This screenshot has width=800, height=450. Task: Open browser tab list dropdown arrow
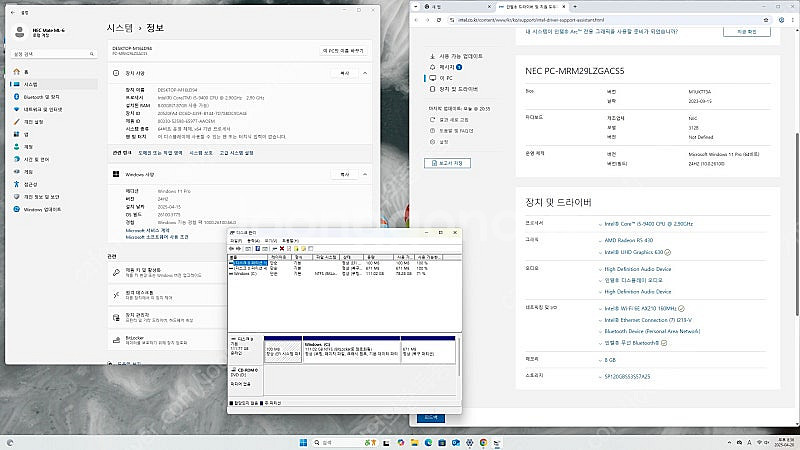pos(416,7)
